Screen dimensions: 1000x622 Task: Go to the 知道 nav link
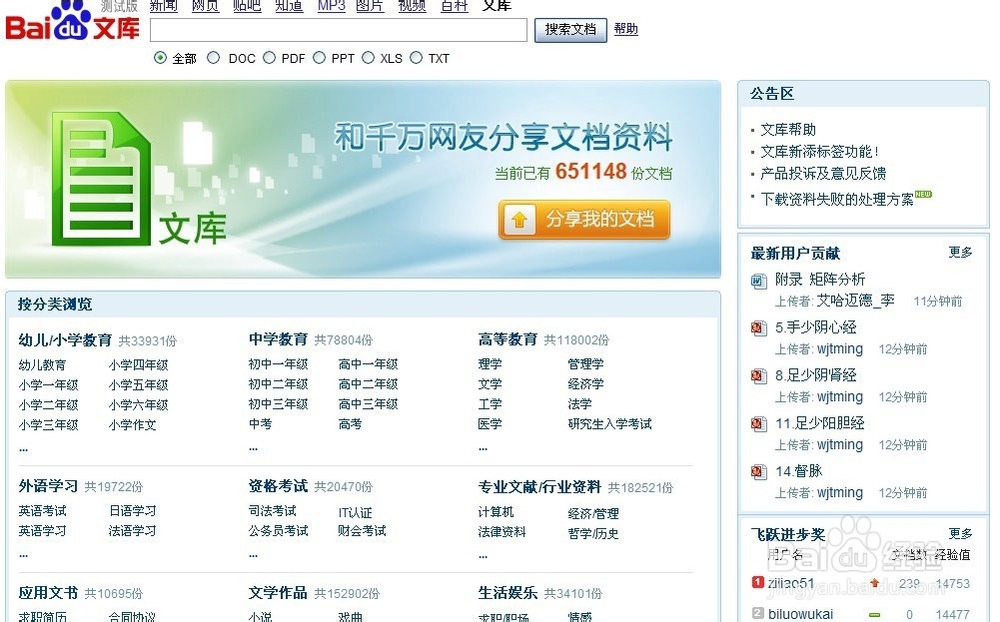pyautogui.click(x=289, y=6)
